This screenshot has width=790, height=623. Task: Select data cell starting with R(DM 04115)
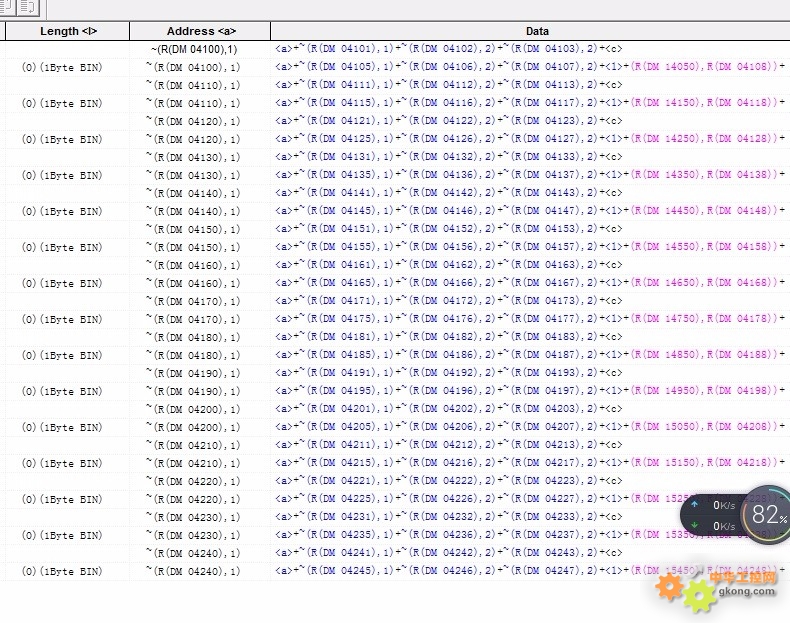click(x=530, y=103)
